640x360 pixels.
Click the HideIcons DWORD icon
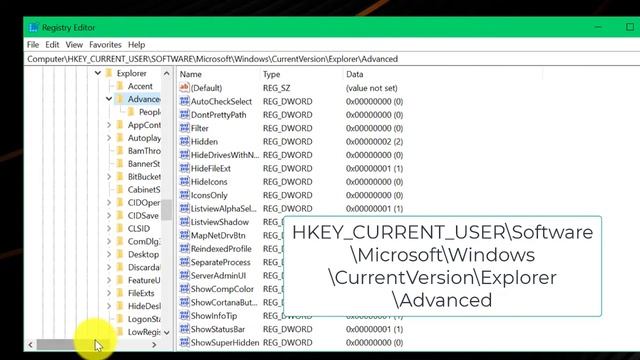(184, 181)
